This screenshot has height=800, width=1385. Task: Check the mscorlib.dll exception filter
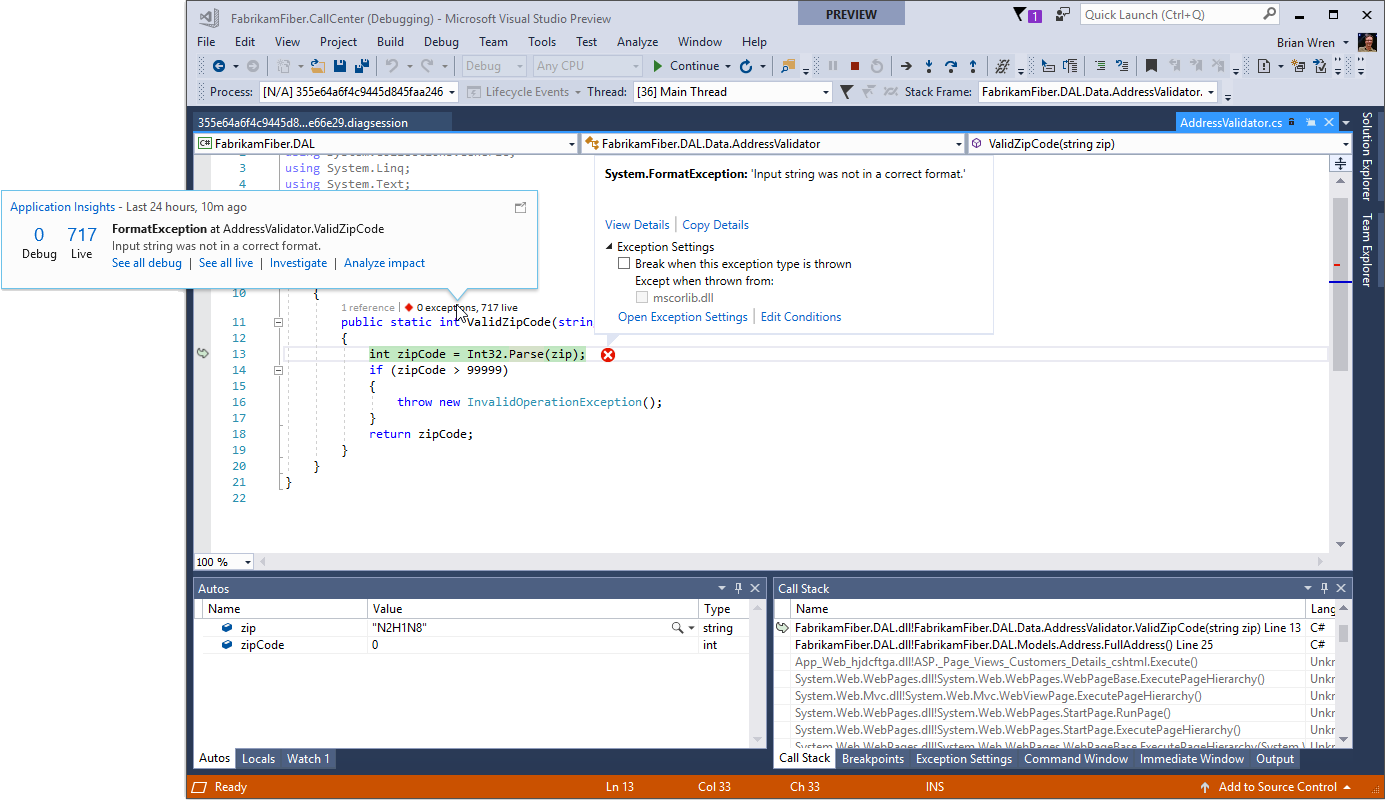click(642, 297)
